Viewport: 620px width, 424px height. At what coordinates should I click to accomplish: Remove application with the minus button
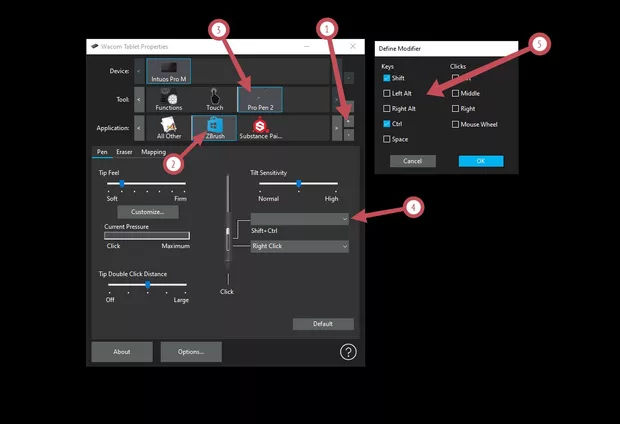click(348, 135)
